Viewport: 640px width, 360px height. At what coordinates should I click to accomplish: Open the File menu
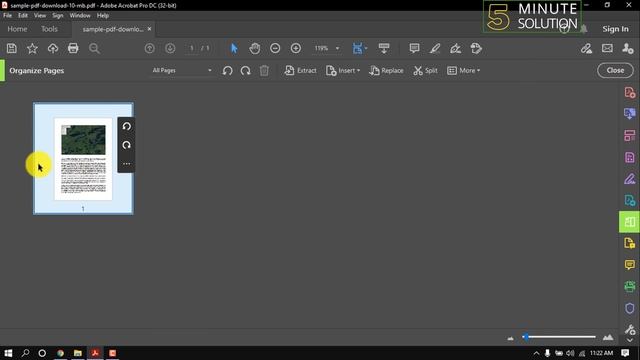click(7, 16)
